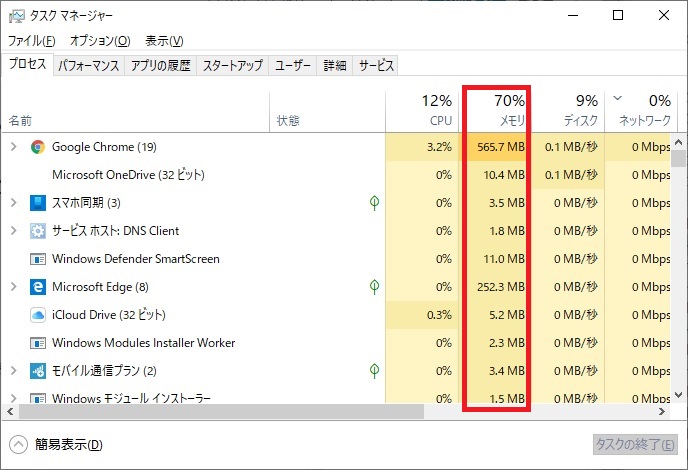This screenshot has height=470, width=688.
Task: Click the DNS Client service host gear icon
Action: (x=38, y=231)
